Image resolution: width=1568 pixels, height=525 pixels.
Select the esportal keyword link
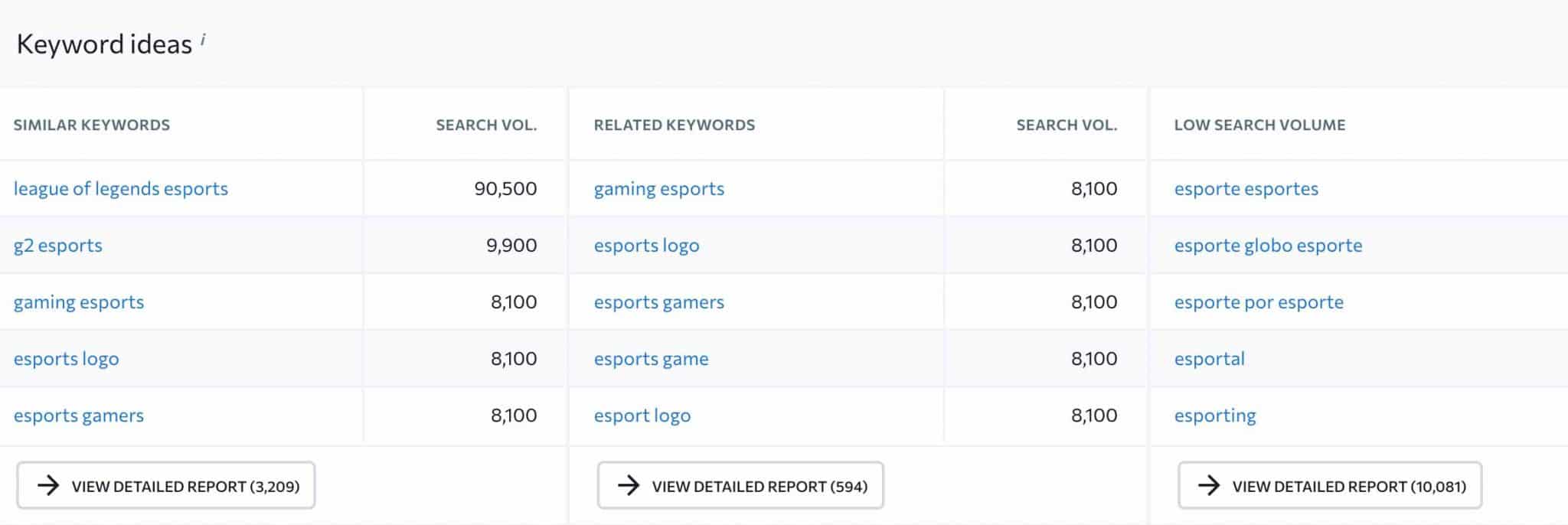click(x=1208, y=358)
